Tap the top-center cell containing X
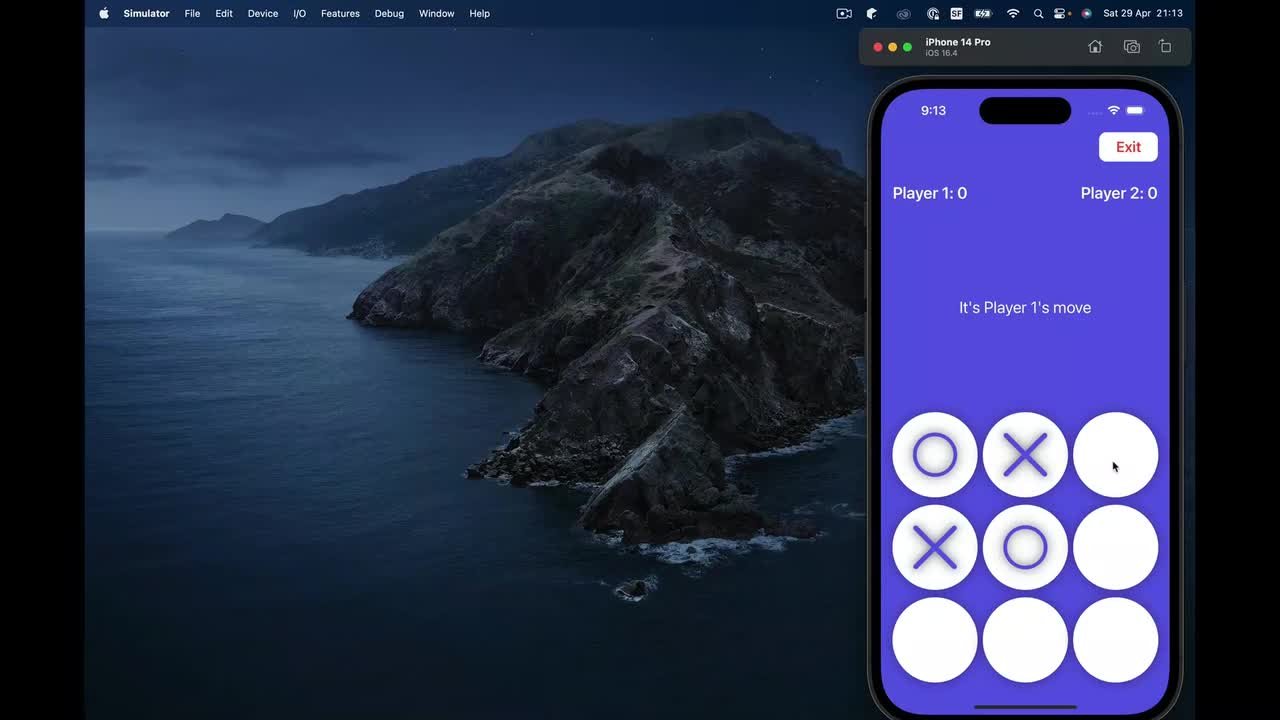This screenshot has width=1280, height=720. click(1025, 455)
